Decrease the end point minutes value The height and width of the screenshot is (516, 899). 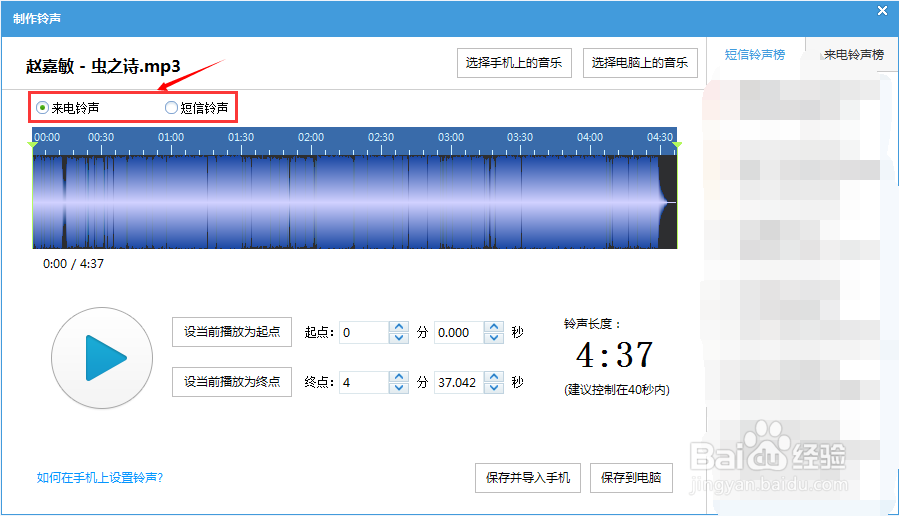tap(398, 388)
